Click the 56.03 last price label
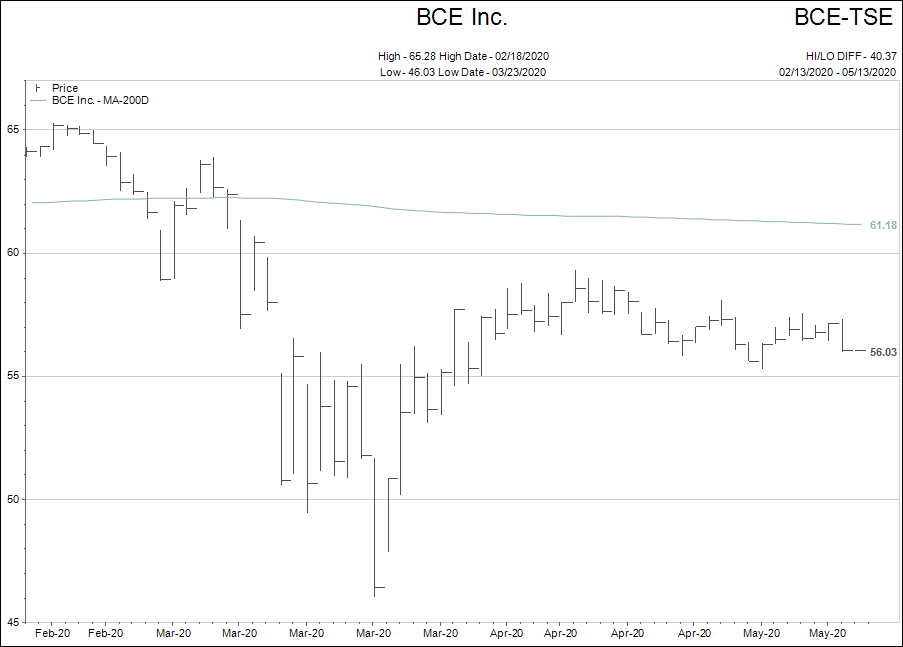Screen dimensions: 903x647 tap(883, 352)
